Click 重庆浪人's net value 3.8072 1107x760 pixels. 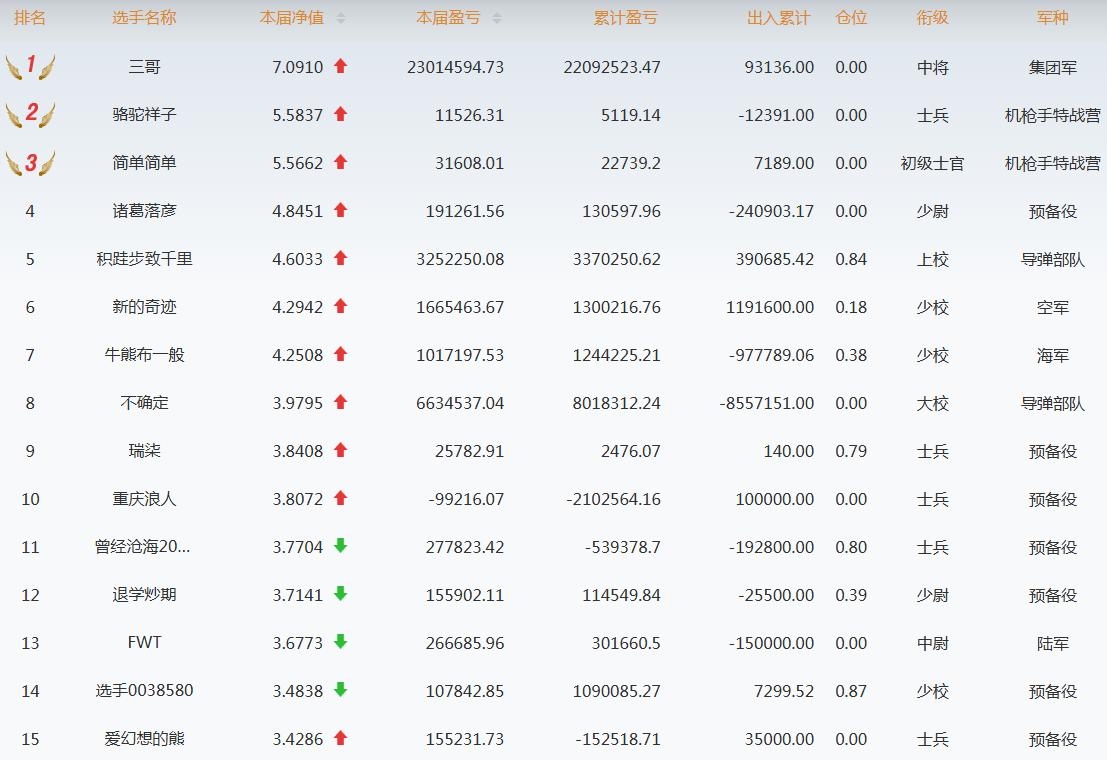tap(298, 499)
